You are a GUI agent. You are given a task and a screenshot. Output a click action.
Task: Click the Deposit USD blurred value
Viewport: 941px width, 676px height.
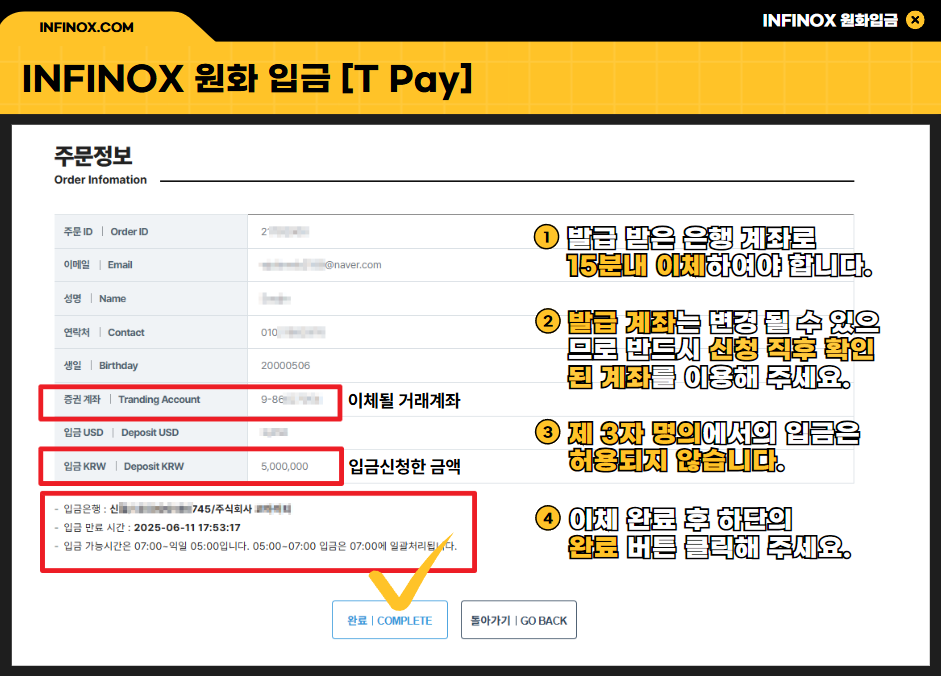tap(275, 433)
